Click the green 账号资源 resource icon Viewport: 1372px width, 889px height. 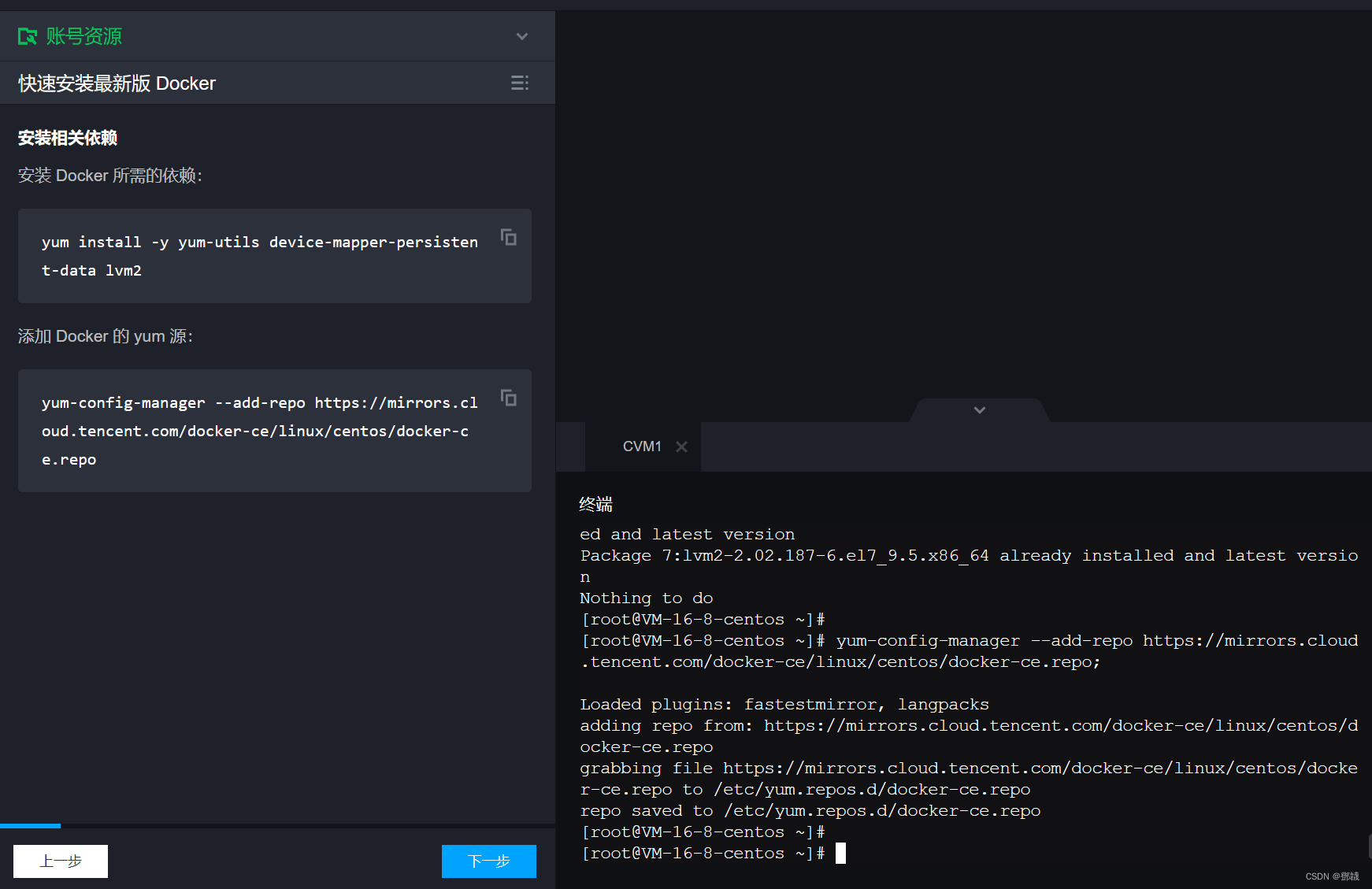click(27, 36)
